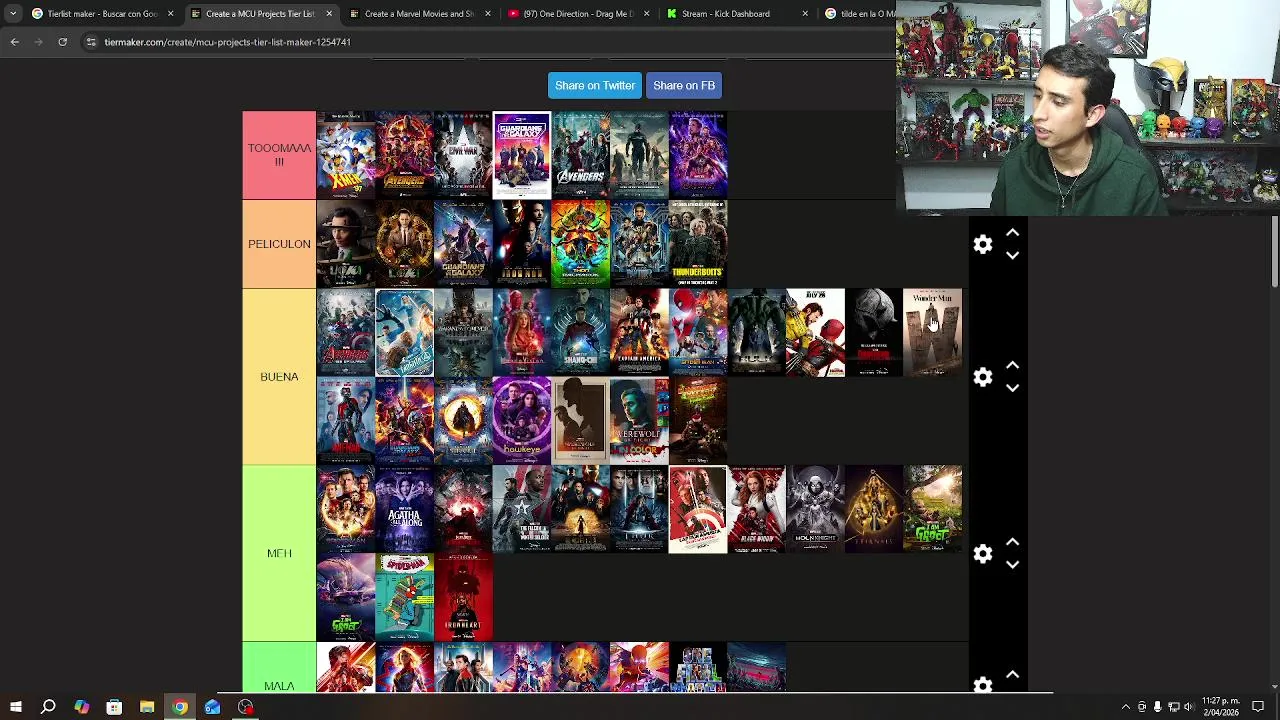1280x720 pixels.
Task: Switch to 'tilde en la O' Google tab
Action: point(860,14)
